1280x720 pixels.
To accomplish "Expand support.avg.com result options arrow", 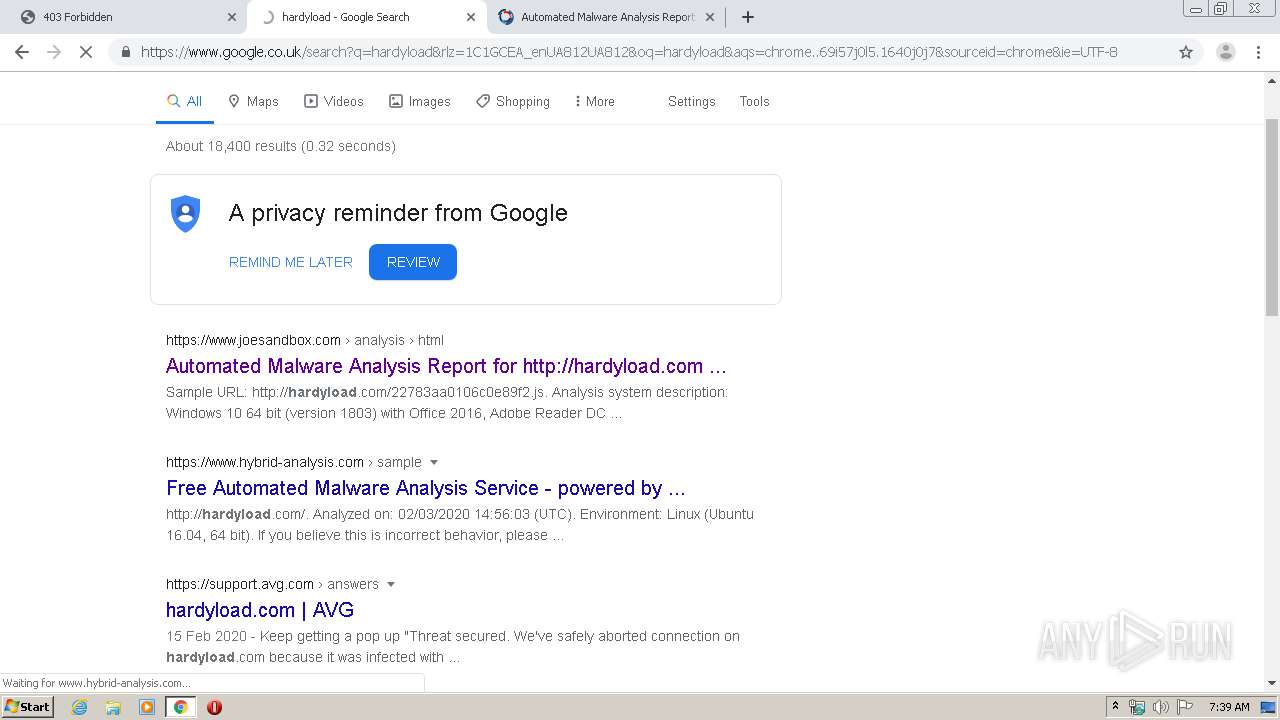I will pyautogui.click(x=391, y=584).
